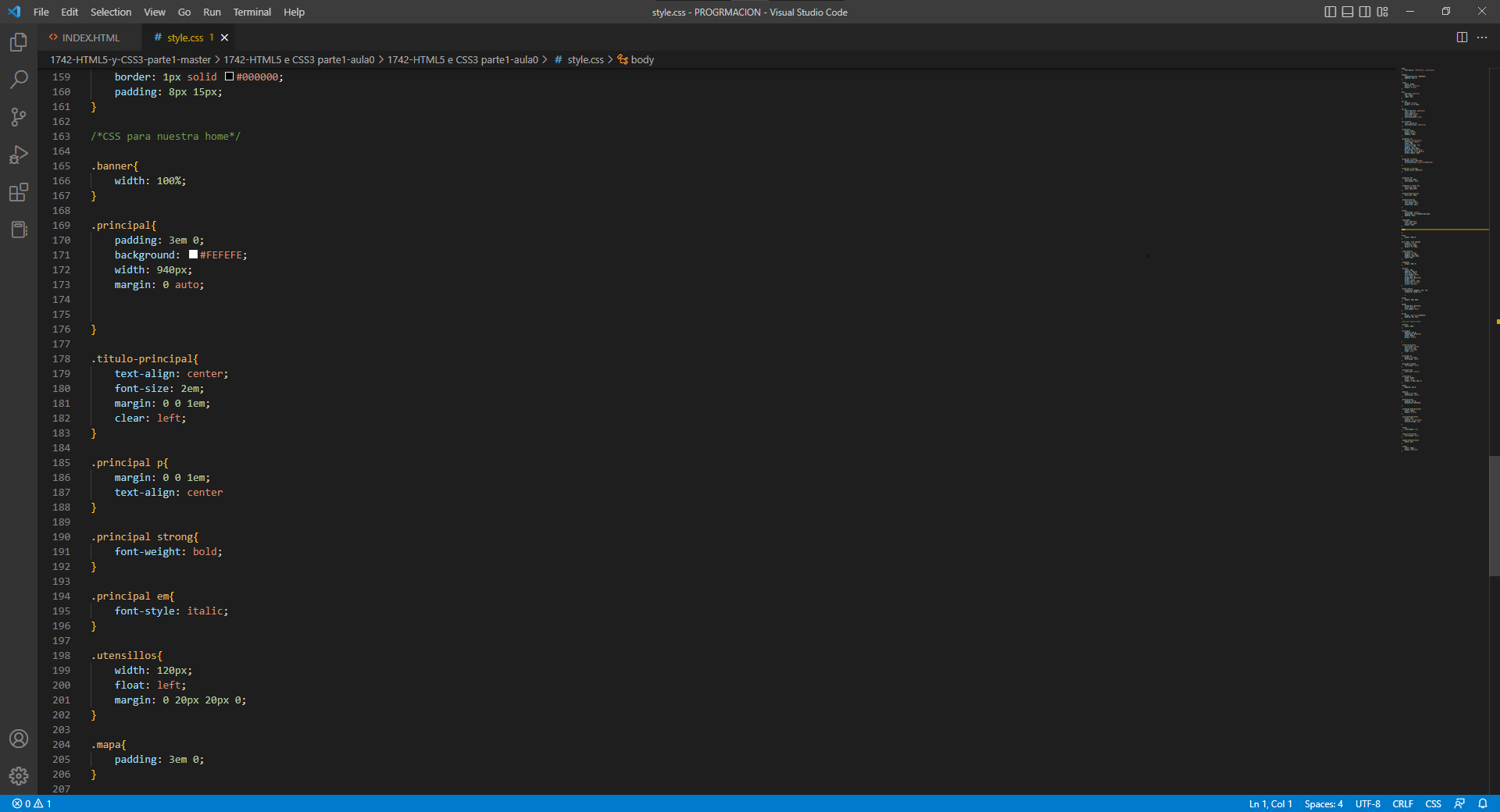
Task: Open Source Control view
Action: click(19, 117)
